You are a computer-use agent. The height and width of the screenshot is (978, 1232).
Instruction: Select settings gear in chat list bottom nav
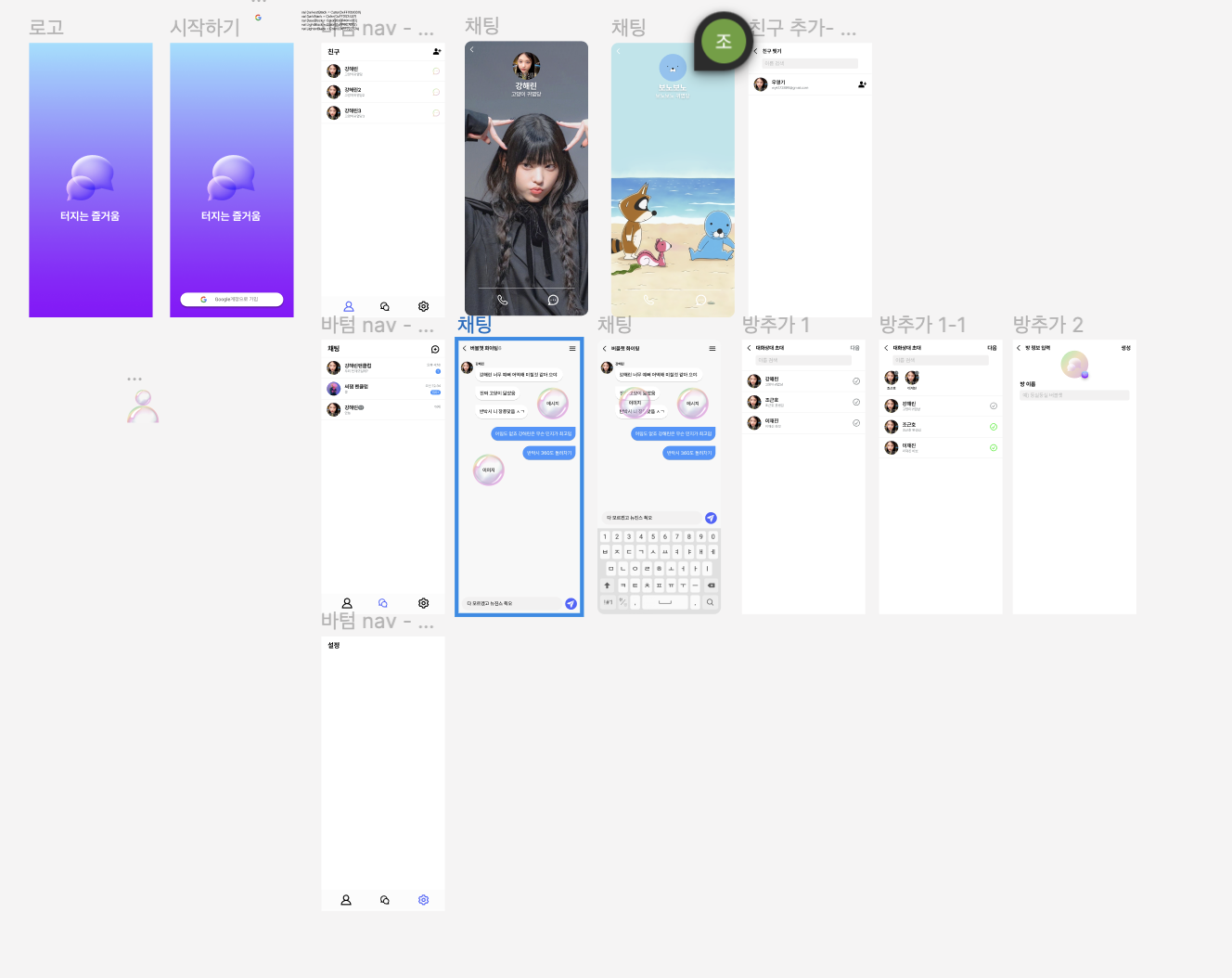pyautogui.click(x=423, y=603)
